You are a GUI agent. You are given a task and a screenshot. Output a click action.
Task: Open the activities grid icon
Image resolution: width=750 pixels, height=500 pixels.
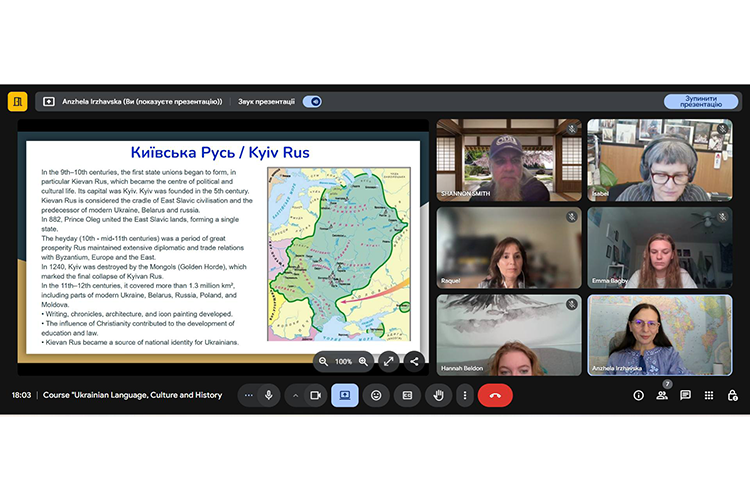tap(709, 395)
